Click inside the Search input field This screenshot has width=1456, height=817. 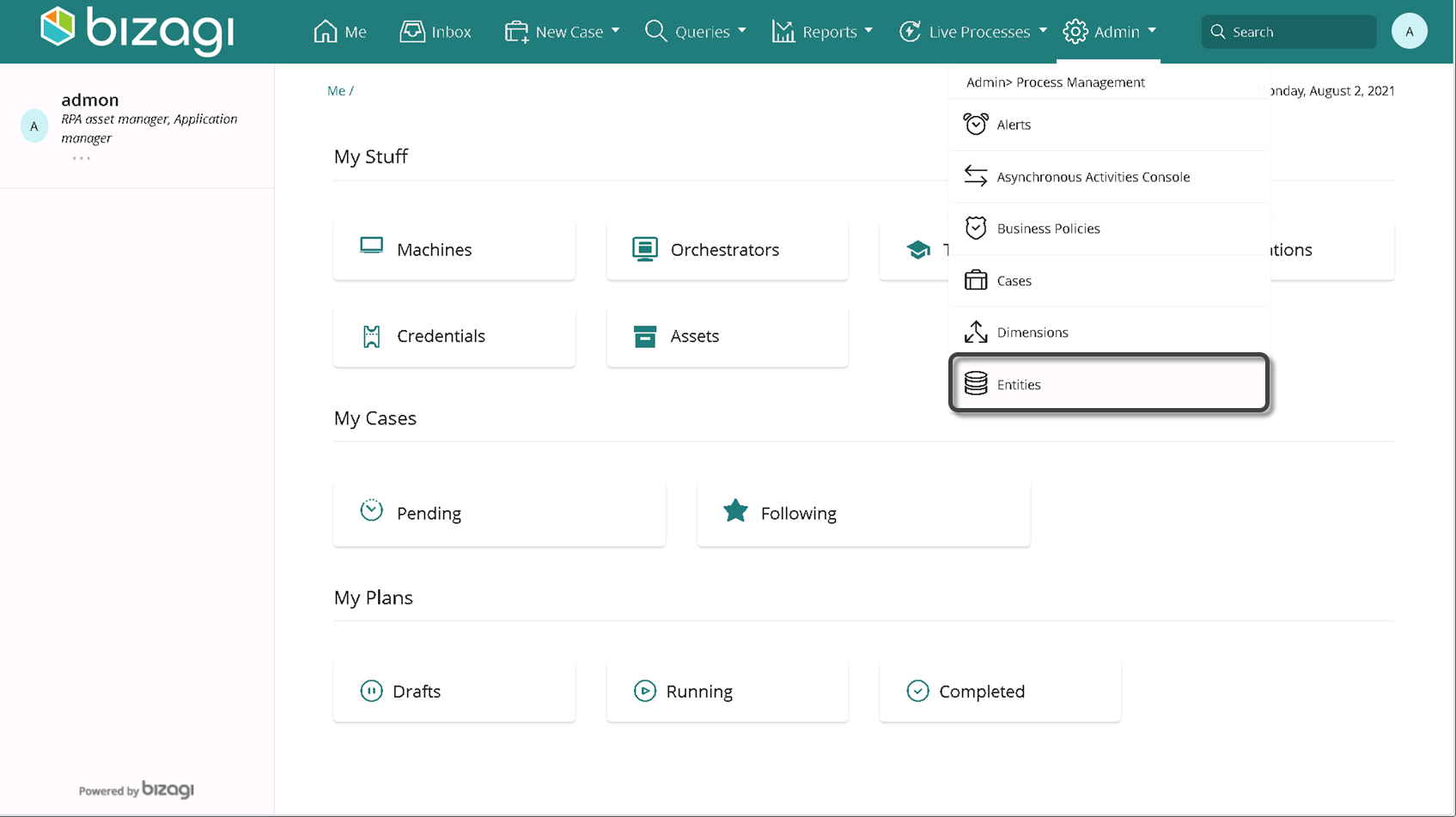pos(1288,32)
